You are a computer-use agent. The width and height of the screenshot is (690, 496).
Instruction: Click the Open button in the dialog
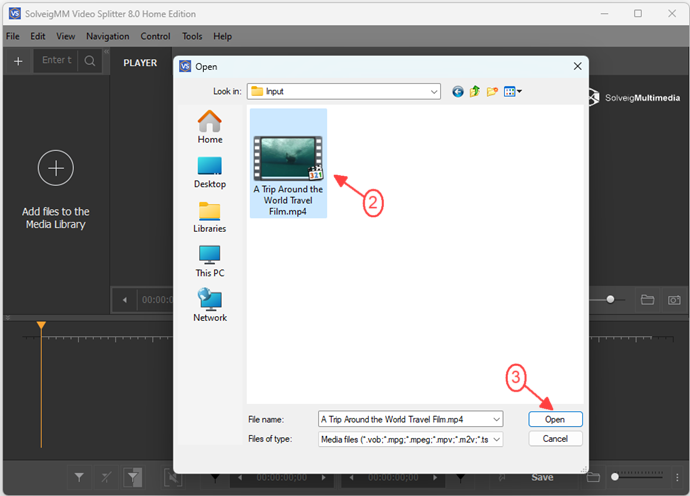555,419
